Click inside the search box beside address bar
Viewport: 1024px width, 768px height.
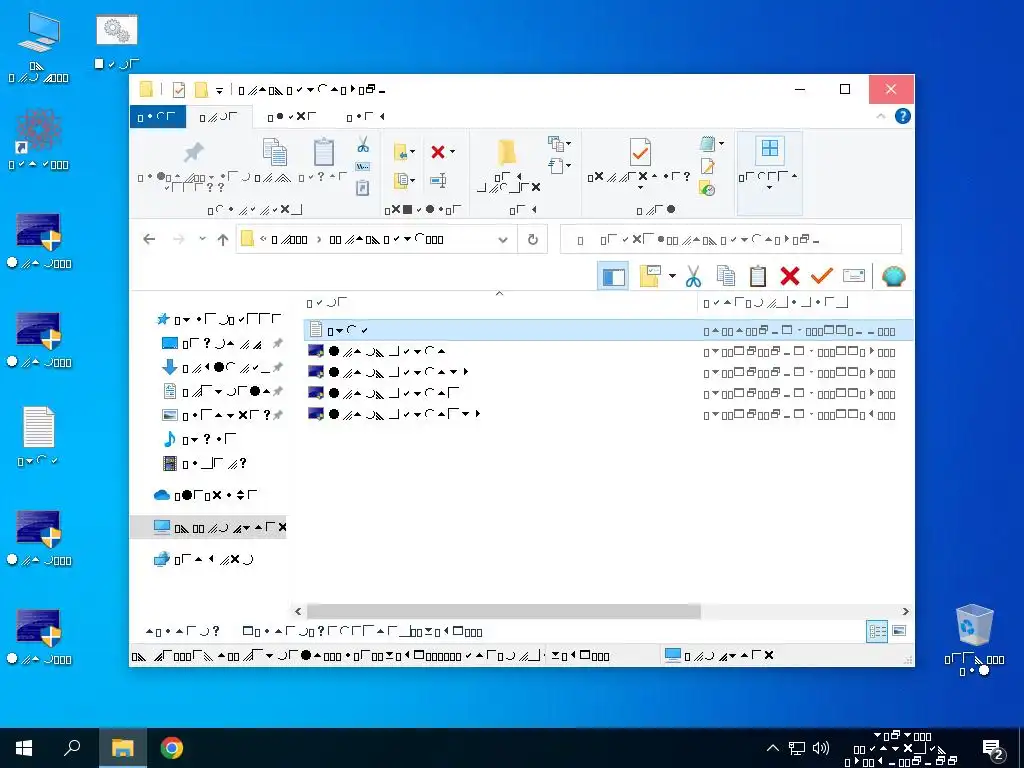pyautogui.click(x=731, y=240)
